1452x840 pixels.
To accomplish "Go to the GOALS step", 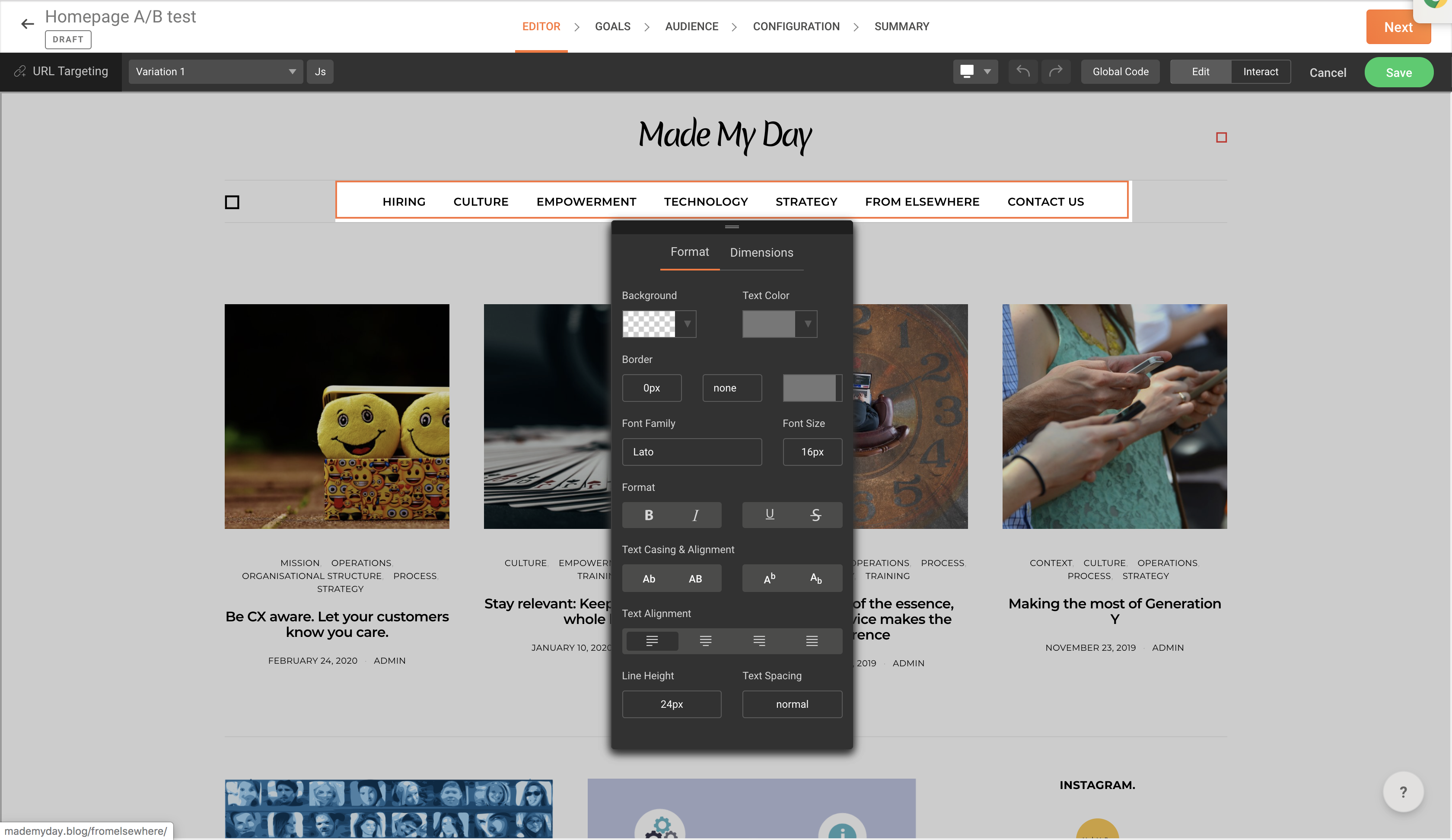I will (x=612, y=26).
